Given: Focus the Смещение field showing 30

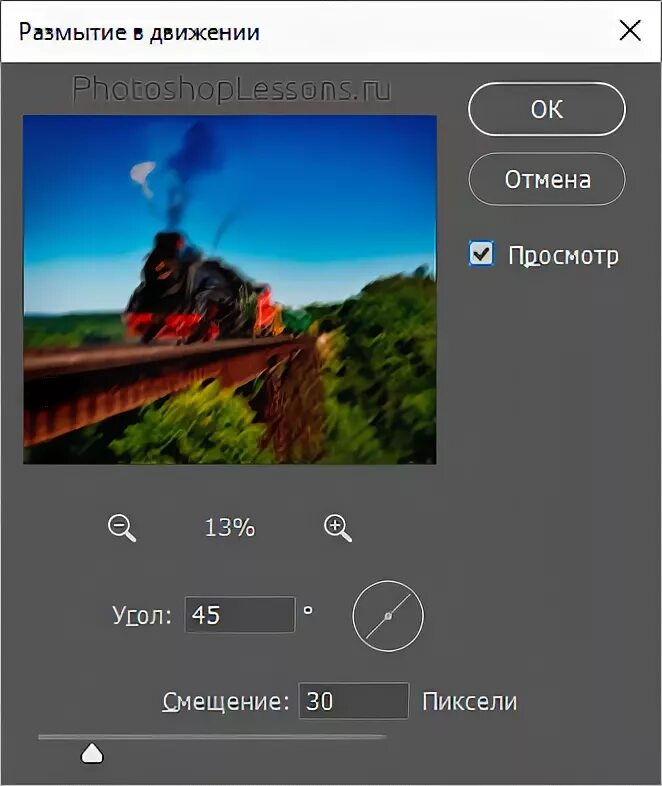Looking at the screenshot, I should tap(353, 700).
